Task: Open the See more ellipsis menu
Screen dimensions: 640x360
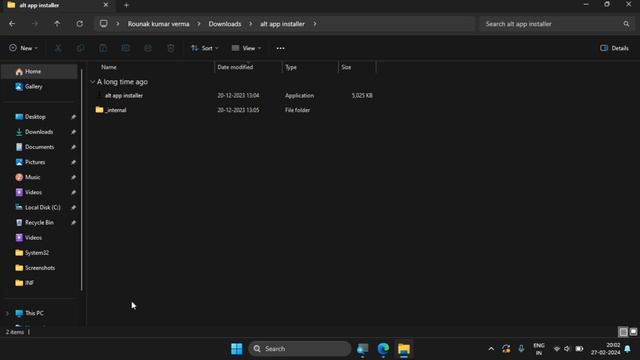Action: click(x=280, y=48)
